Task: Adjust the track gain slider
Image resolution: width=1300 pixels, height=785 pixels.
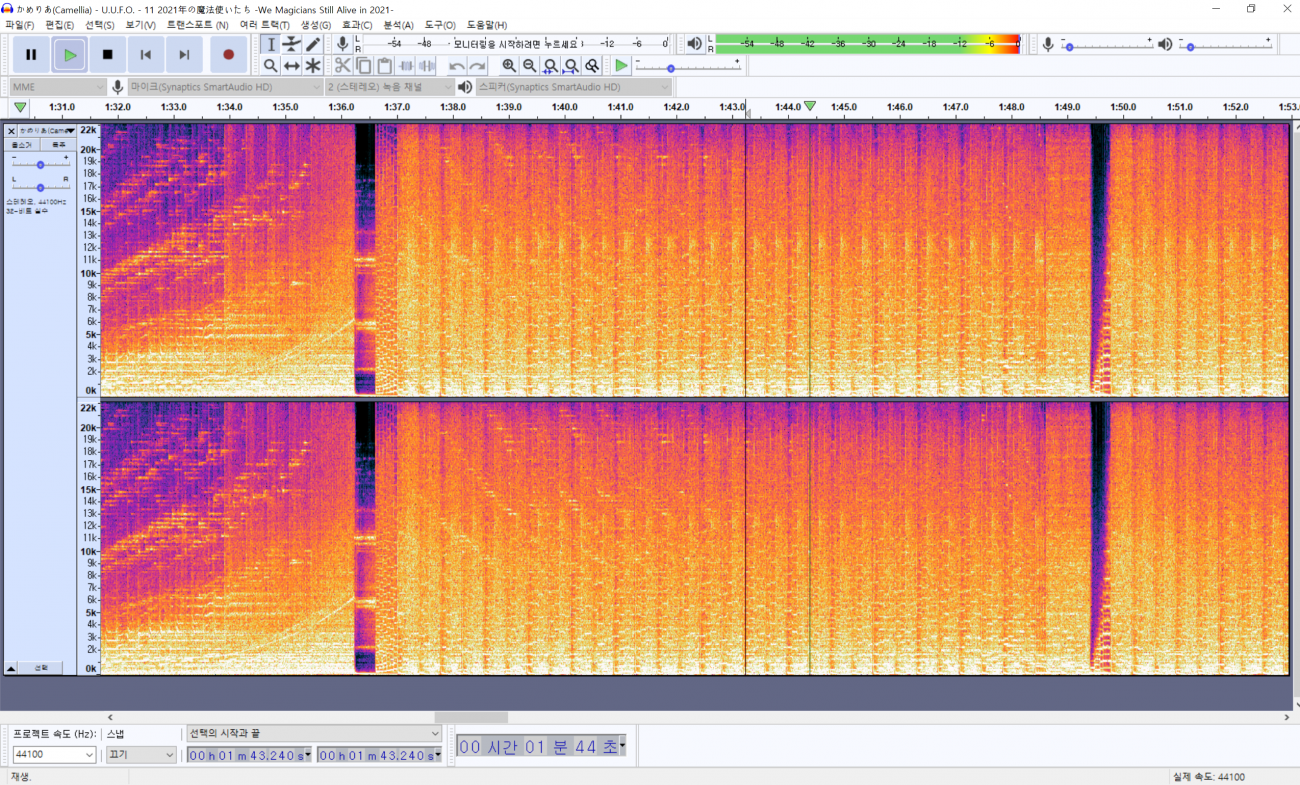Action: point(40,164)
